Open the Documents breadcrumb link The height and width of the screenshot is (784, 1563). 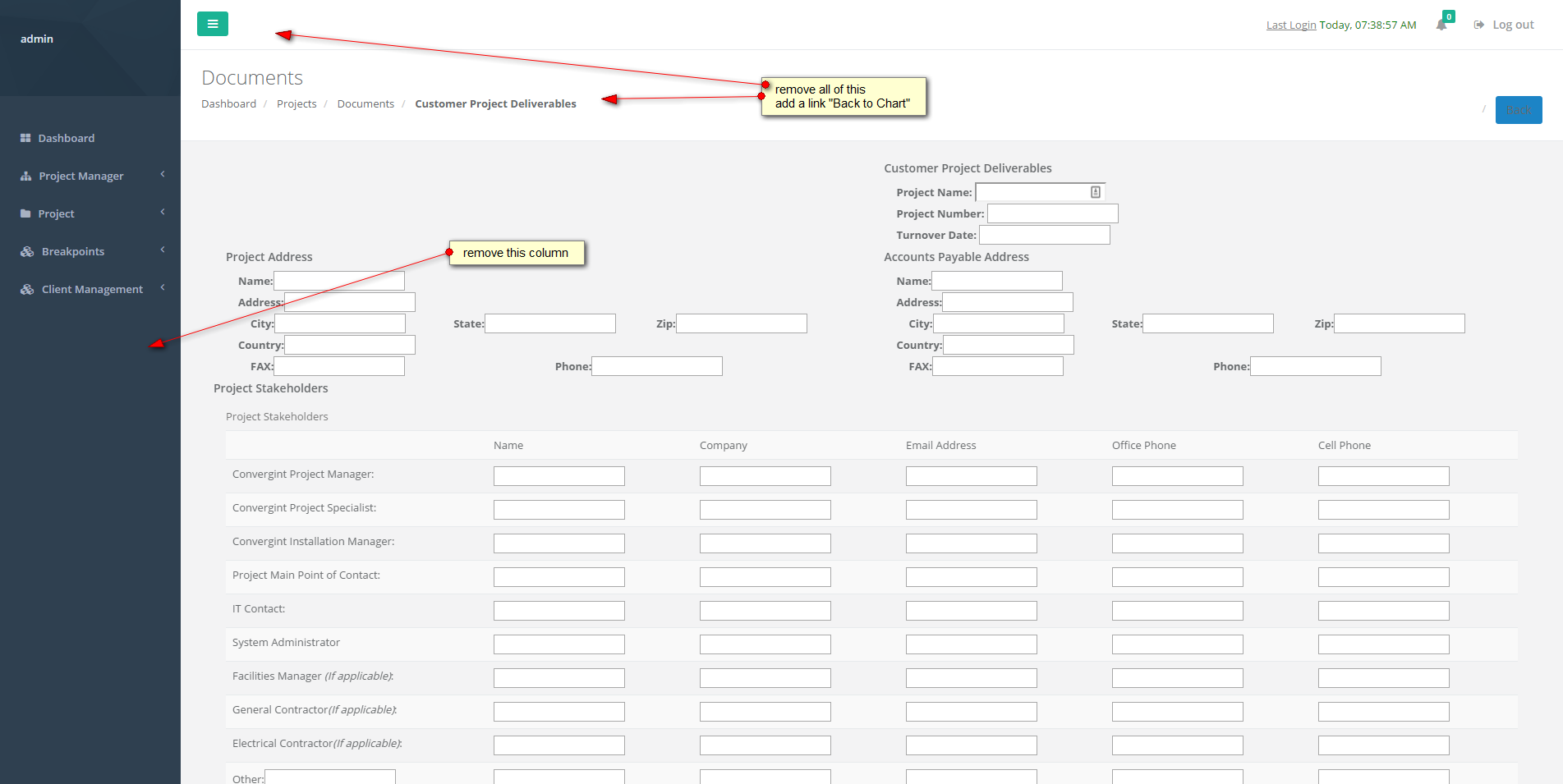point(365,103)
